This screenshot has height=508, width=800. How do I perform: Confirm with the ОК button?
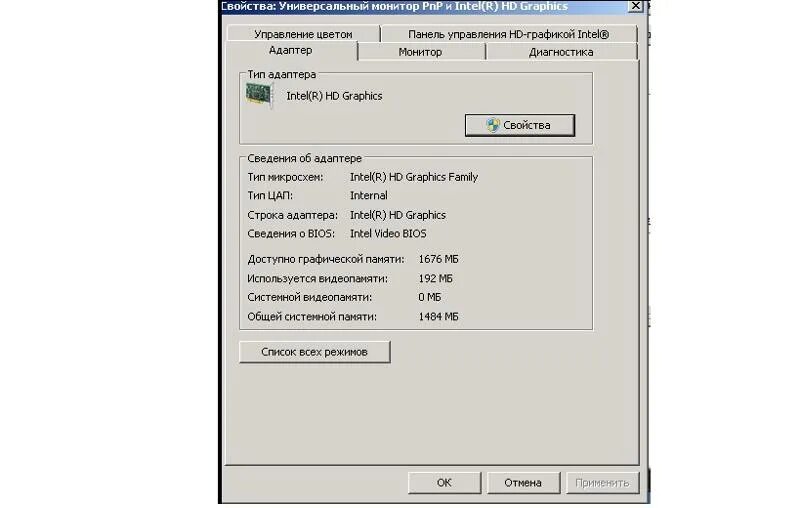[x=444, y=482]
